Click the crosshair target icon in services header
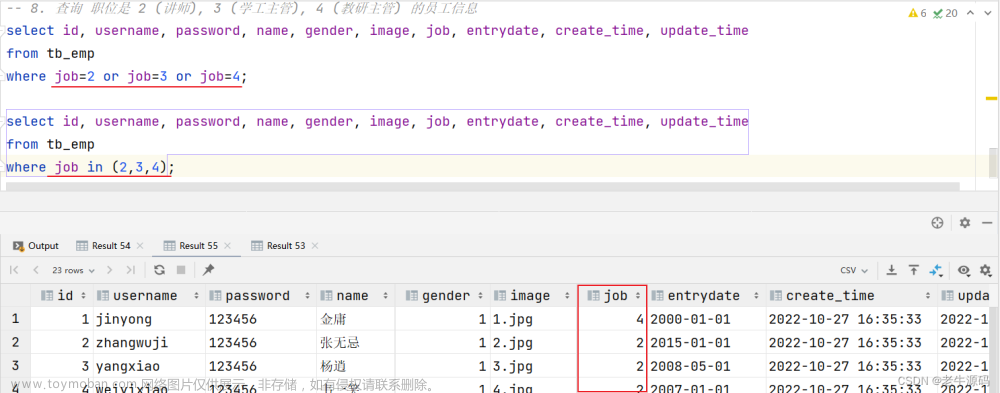The height and width of the screenshot is (393, 1000). coord(937,223)
